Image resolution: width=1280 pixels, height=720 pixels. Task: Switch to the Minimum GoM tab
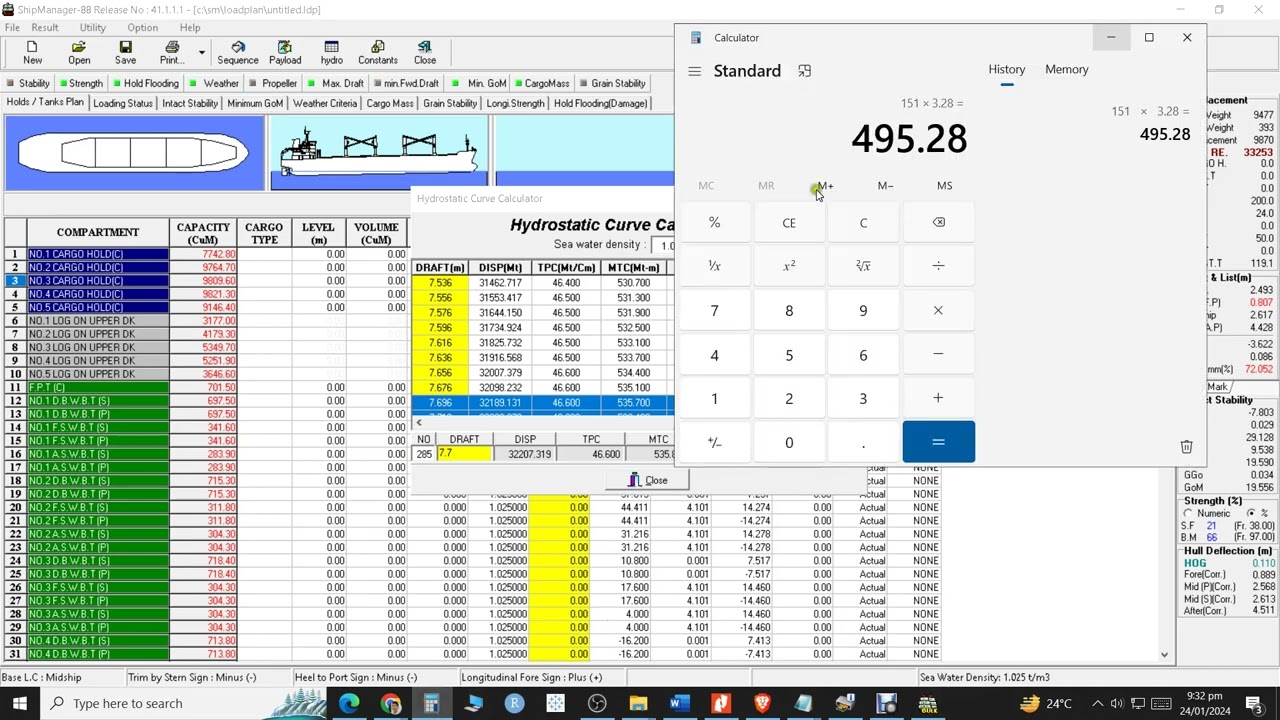[x=255, y=103]
